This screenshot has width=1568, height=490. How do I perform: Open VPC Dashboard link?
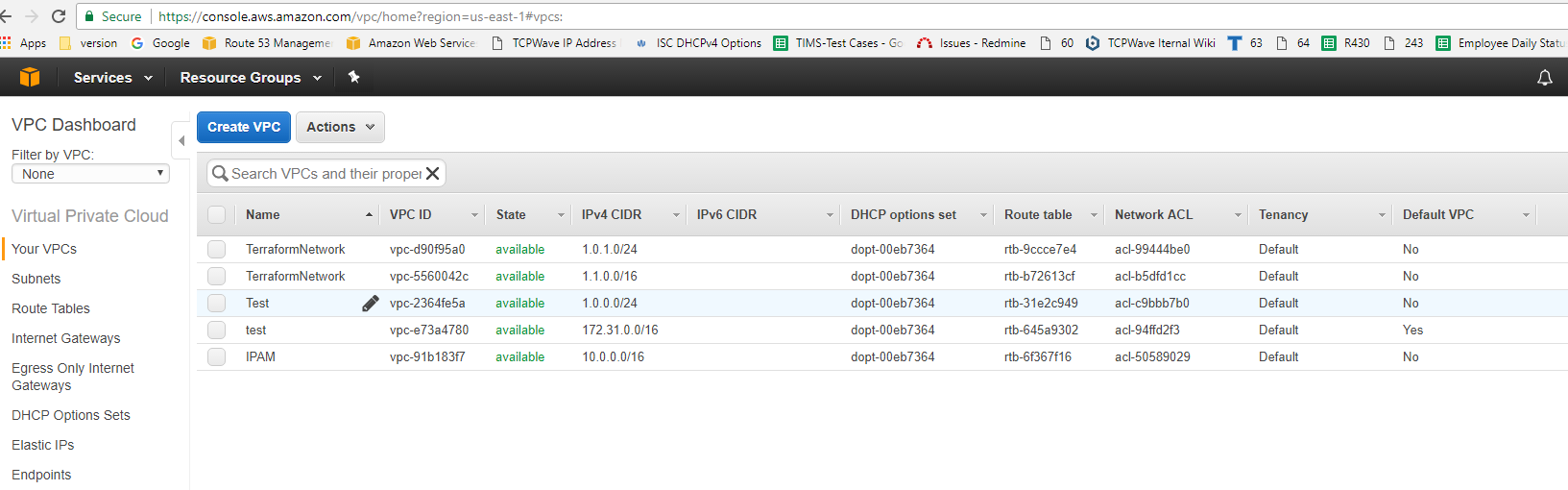pyautogui.click(x=74, y=125)
